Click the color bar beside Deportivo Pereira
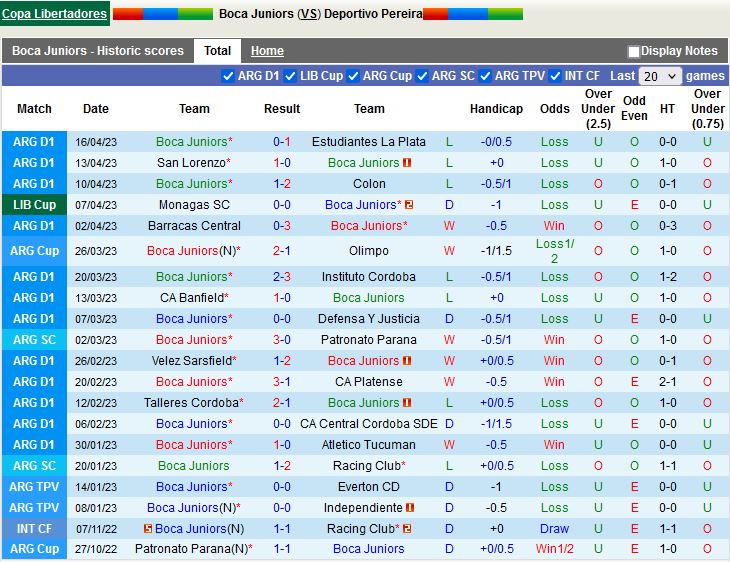This screenshot has height=562, width=730. click(472, 14)
